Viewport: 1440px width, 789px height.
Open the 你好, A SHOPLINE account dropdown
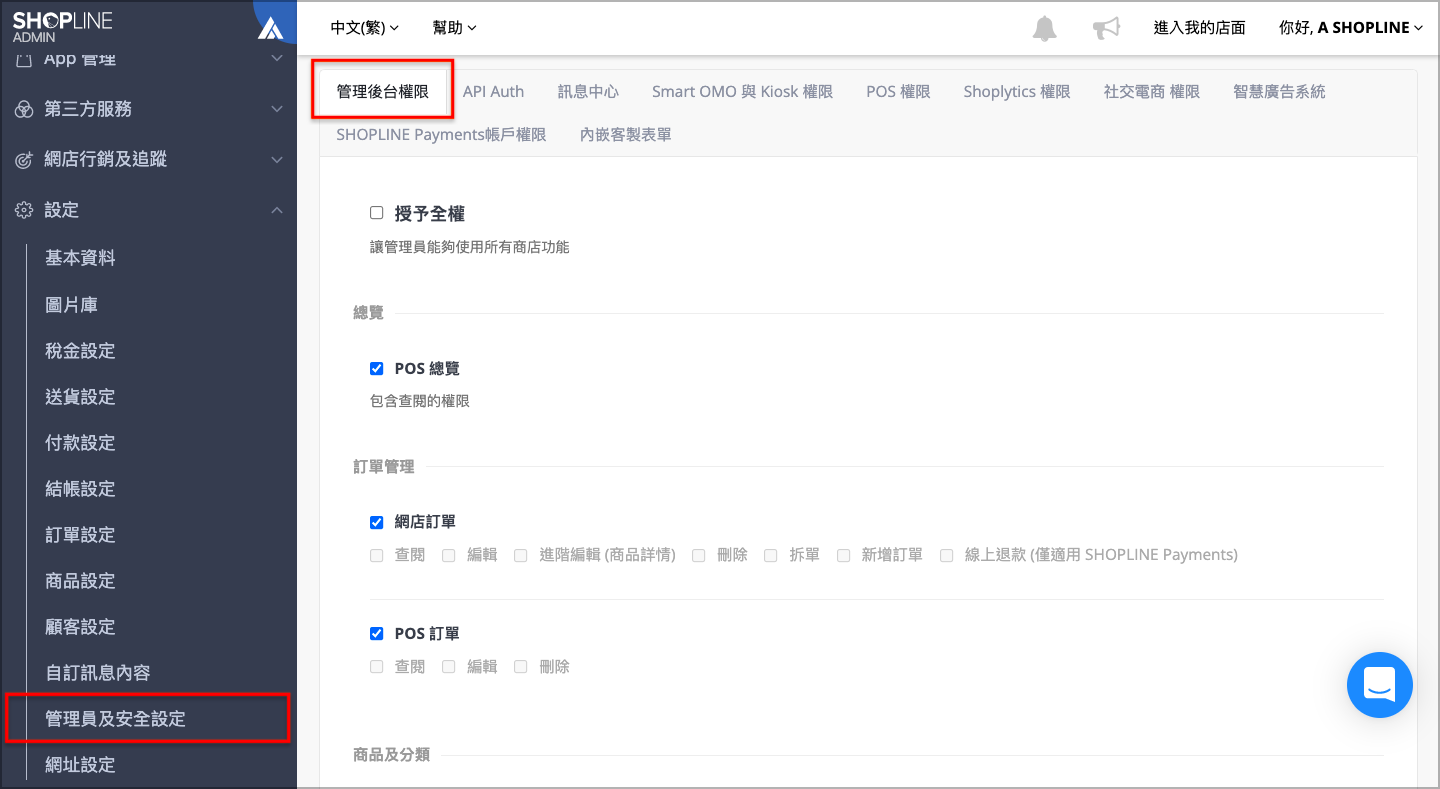tap(1351, 28)
